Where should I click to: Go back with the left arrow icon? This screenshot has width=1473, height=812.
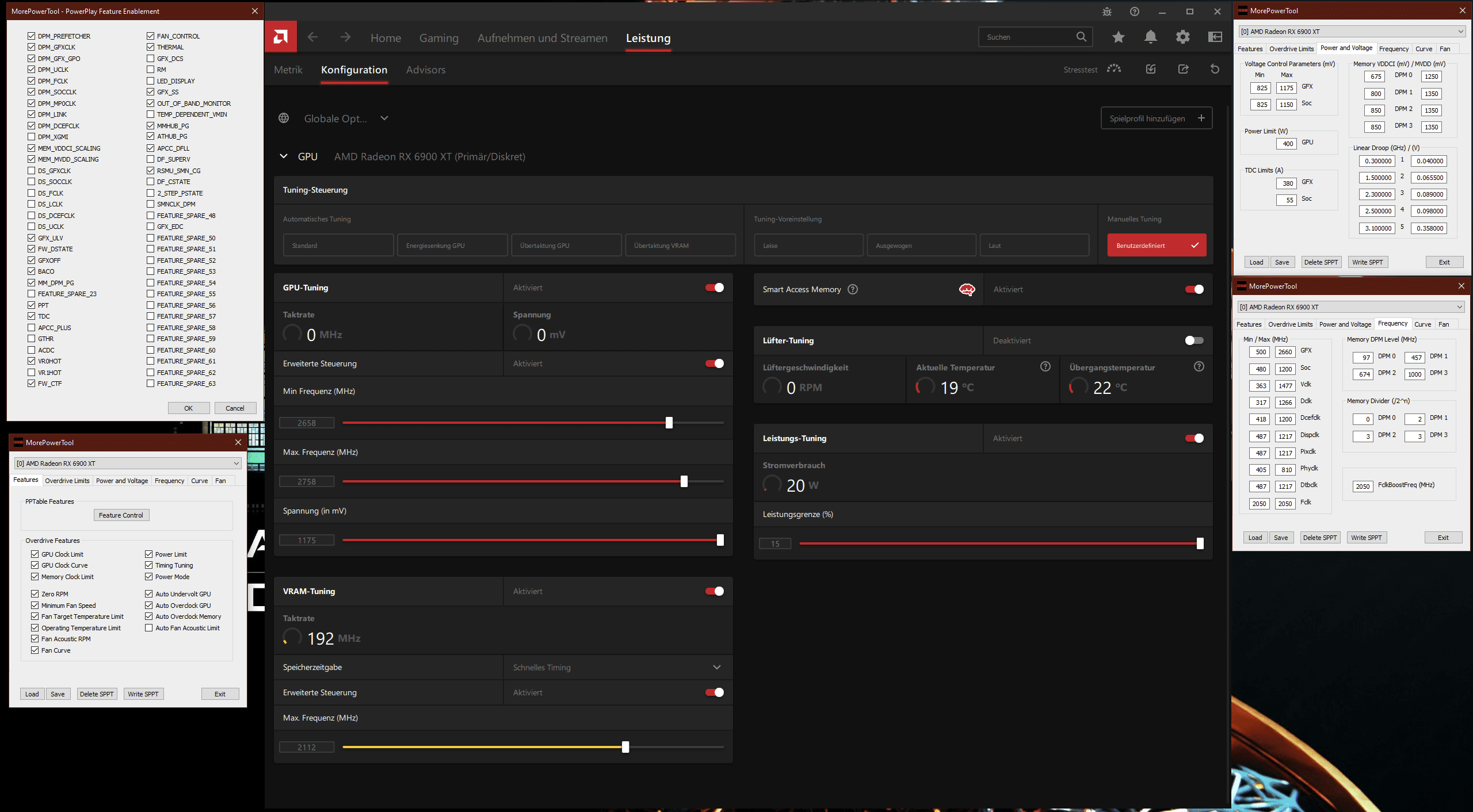click(x=312, y=37)
